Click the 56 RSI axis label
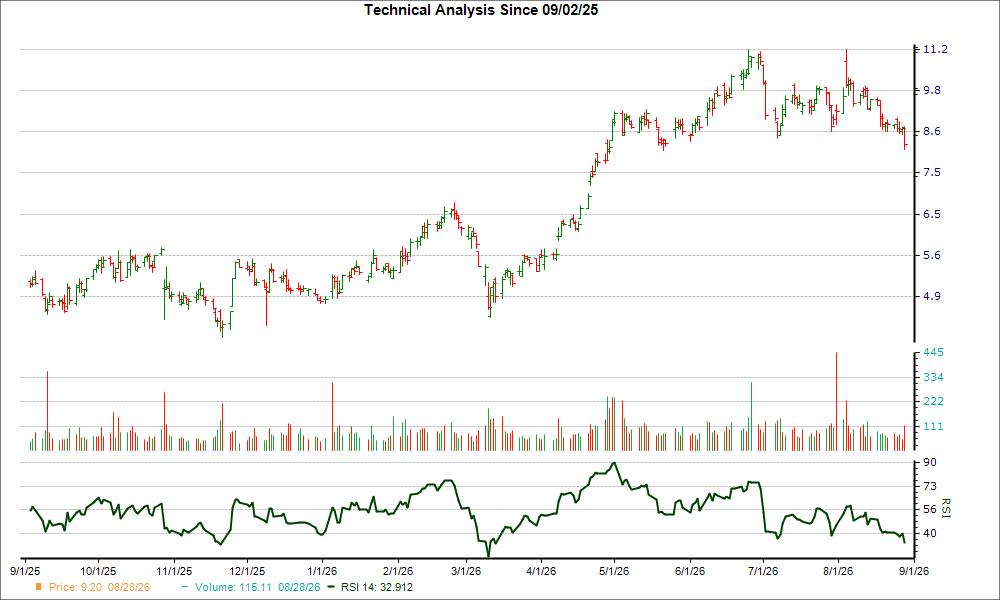This screenshot has height=600, width=1000. point(930,509)
